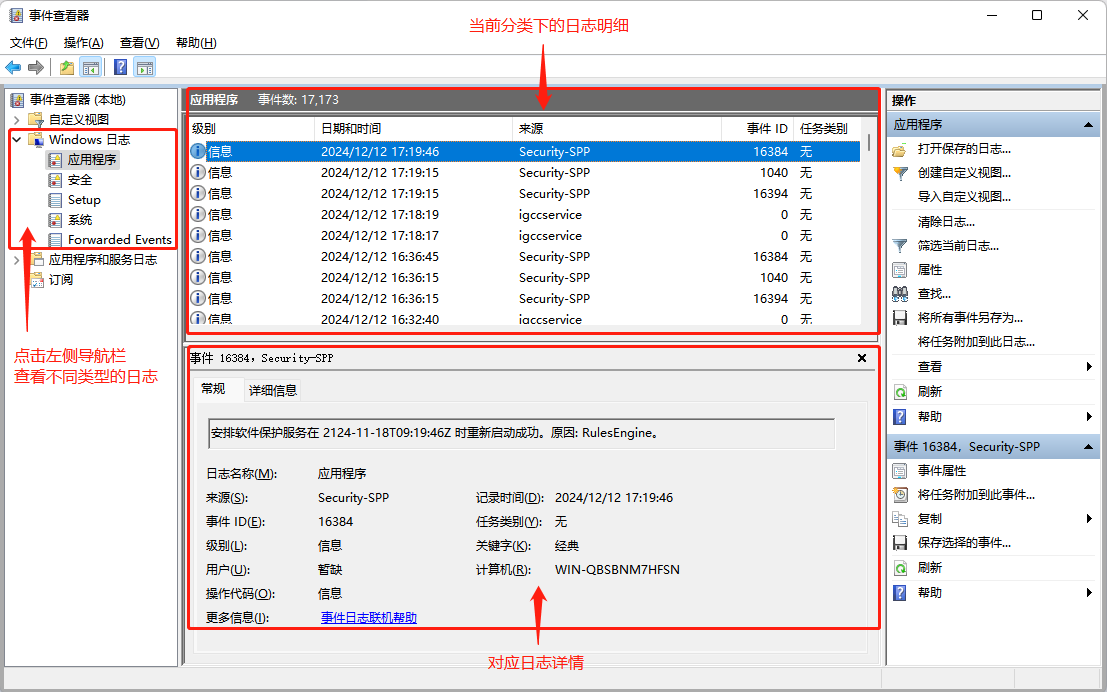Click the blue Help toolbar icon
Screen dimensions: 1107x692
(121, 67)
